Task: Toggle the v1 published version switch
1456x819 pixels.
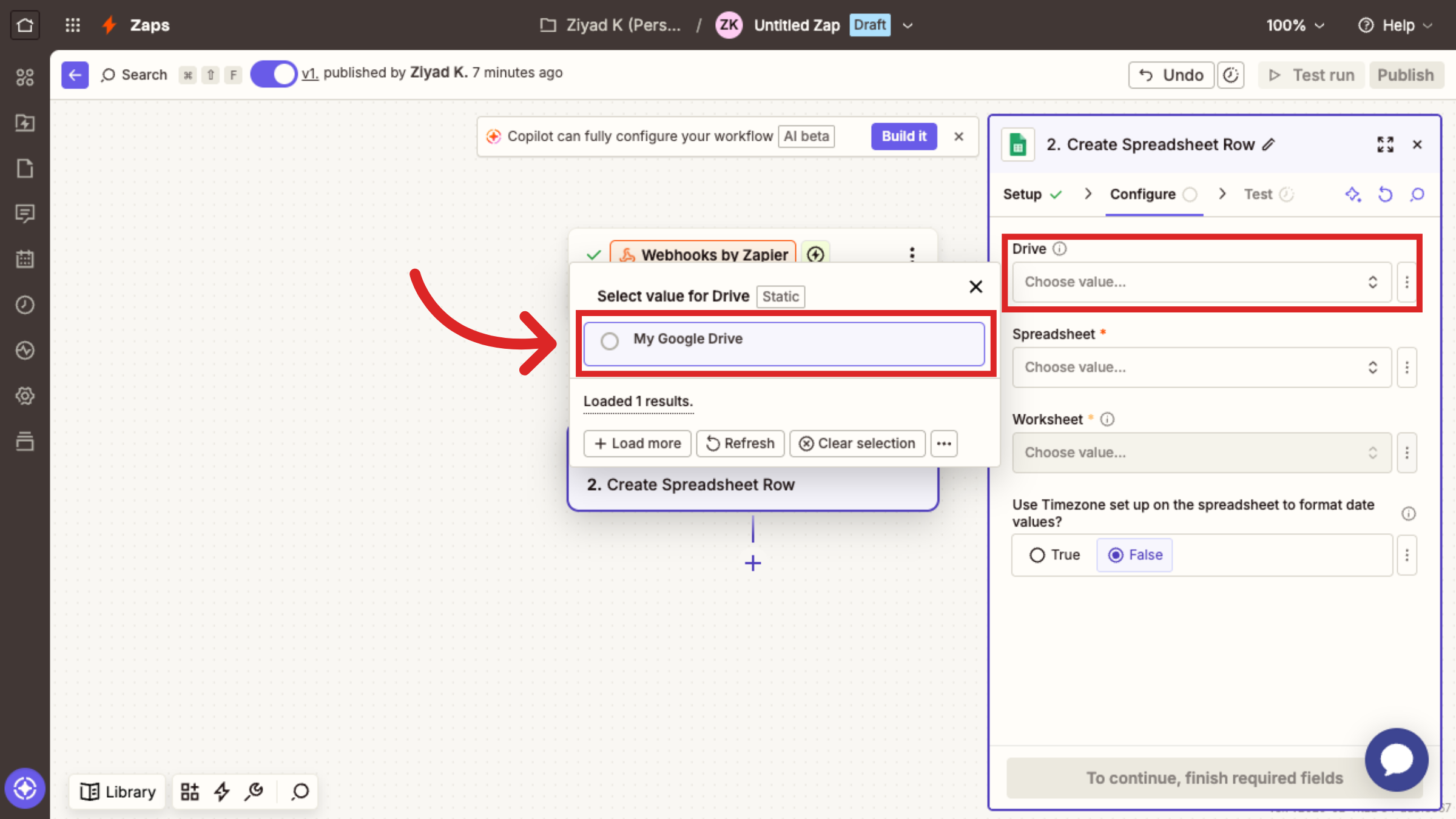Action: click(273, 73)
